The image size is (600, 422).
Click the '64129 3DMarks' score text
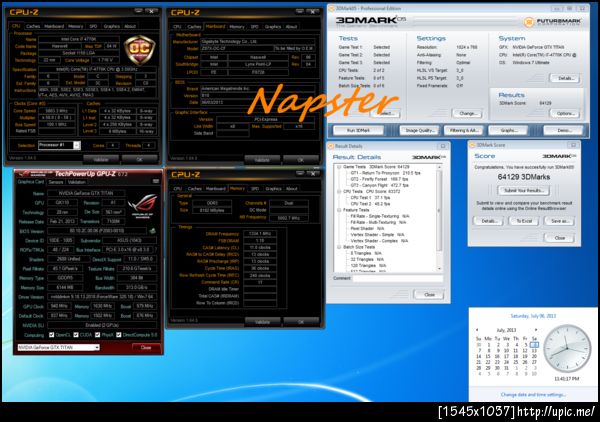pyautogui.click(x=523, y=177)
